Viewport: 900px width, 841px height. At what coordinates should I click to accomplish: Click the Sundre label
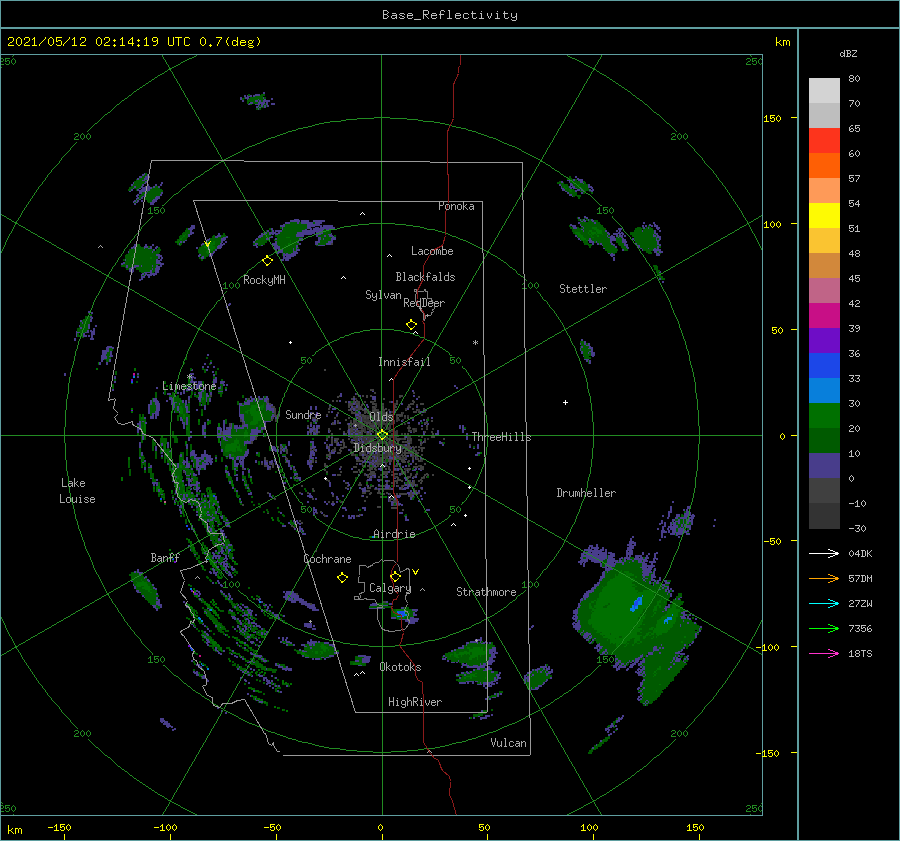(303, 415)
